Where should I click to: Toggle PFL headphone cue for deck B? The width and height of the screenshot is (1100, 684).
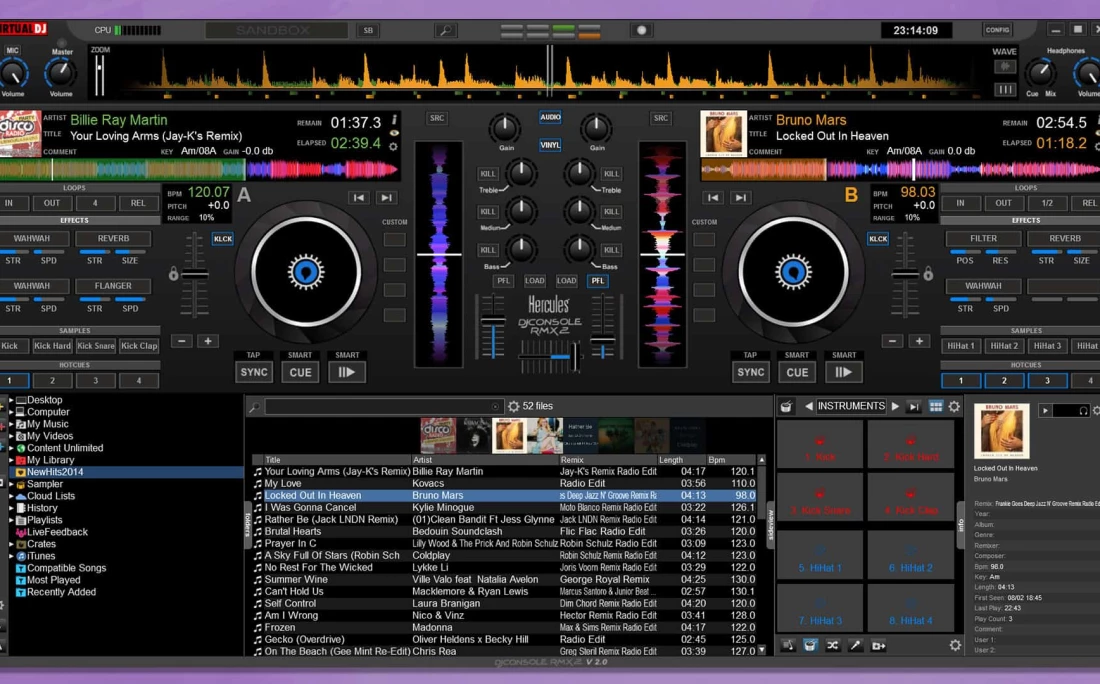click(x=598, y=281)
